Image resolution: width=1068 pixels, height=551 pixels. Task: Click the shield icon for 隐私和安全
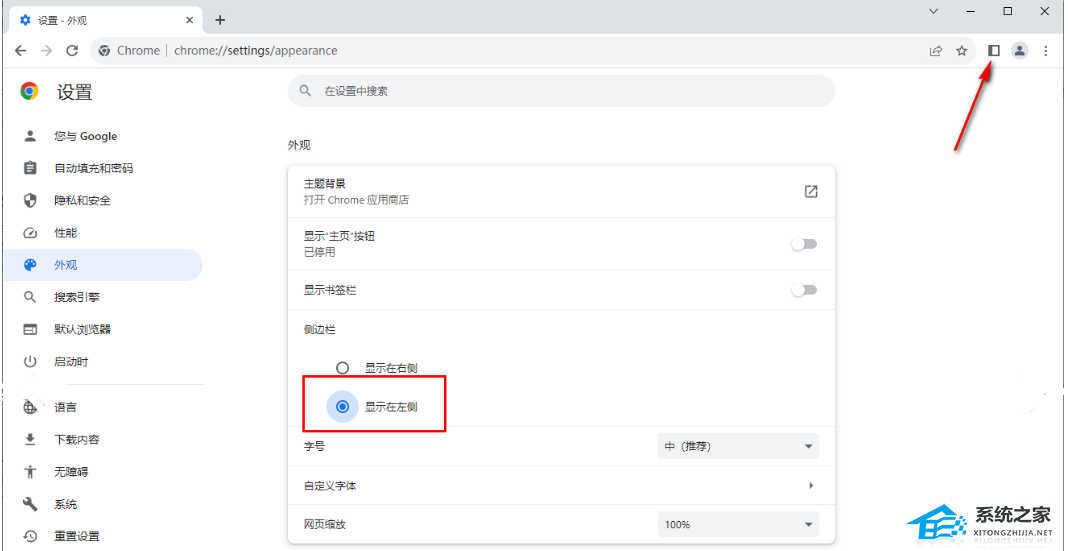click(30, 200)
